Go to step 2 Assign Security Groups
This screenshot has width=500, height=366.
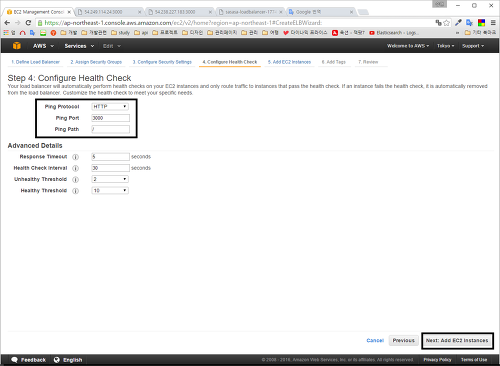[96, 62]
